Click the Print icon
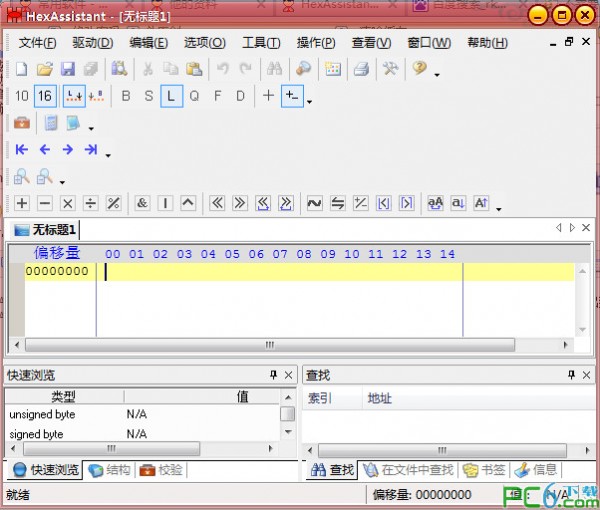600x510 pixels. 361,69
